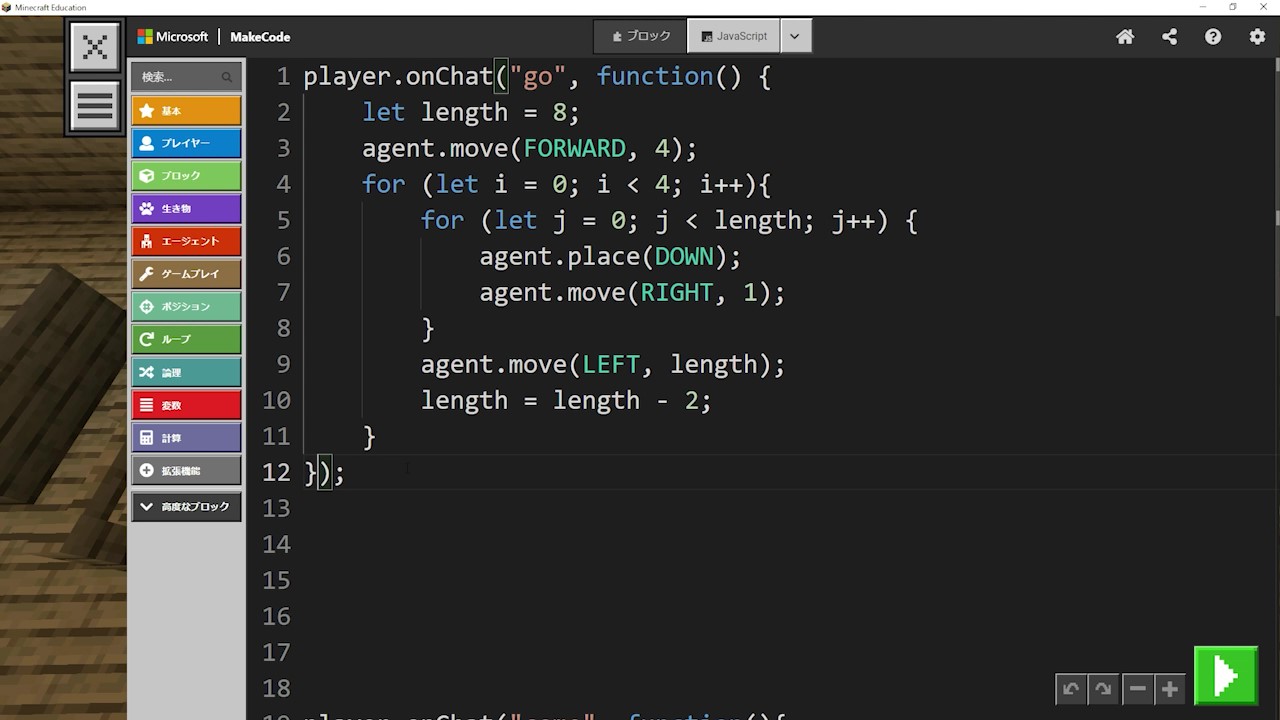Expand the 高度なブロック section
The image size is (1280, 720).
pos(186,507)
